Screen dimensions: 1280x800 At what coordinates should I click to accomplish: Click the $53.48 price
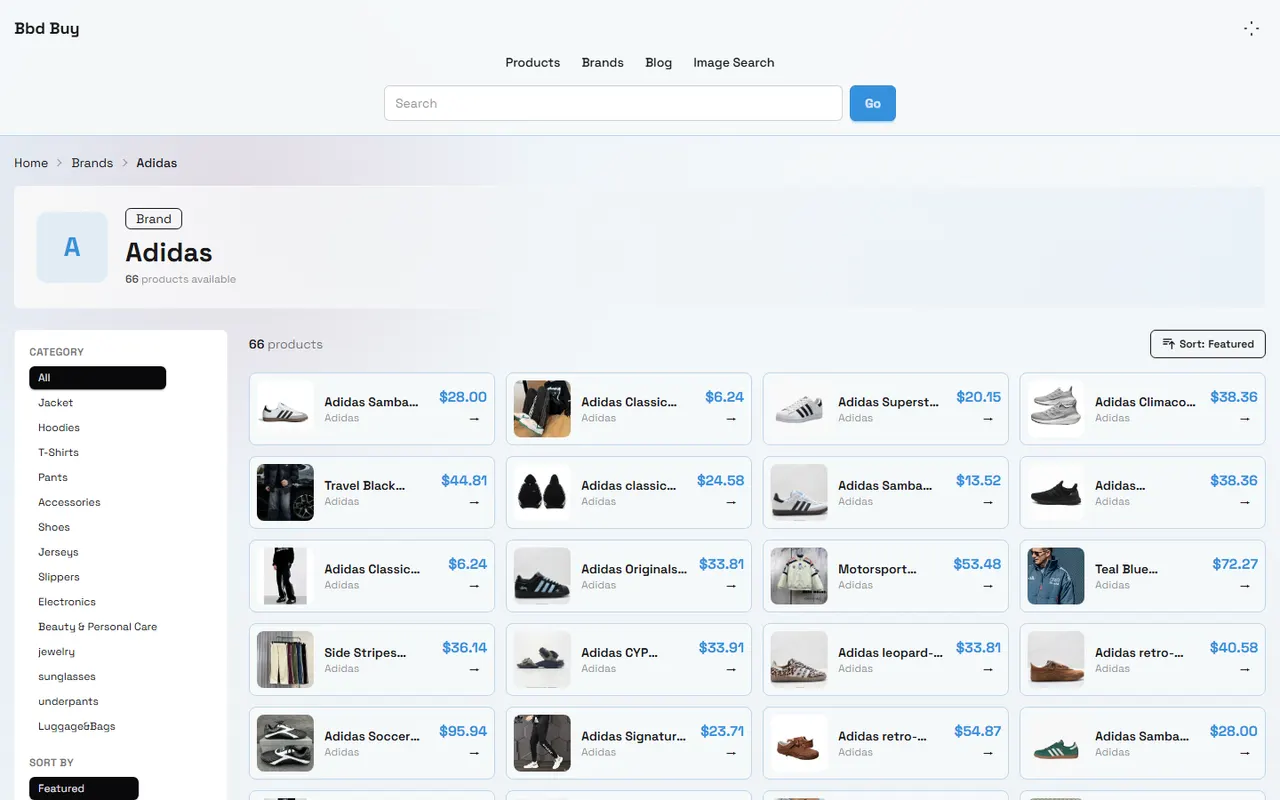pyautogui.click(x=977, y=564)
